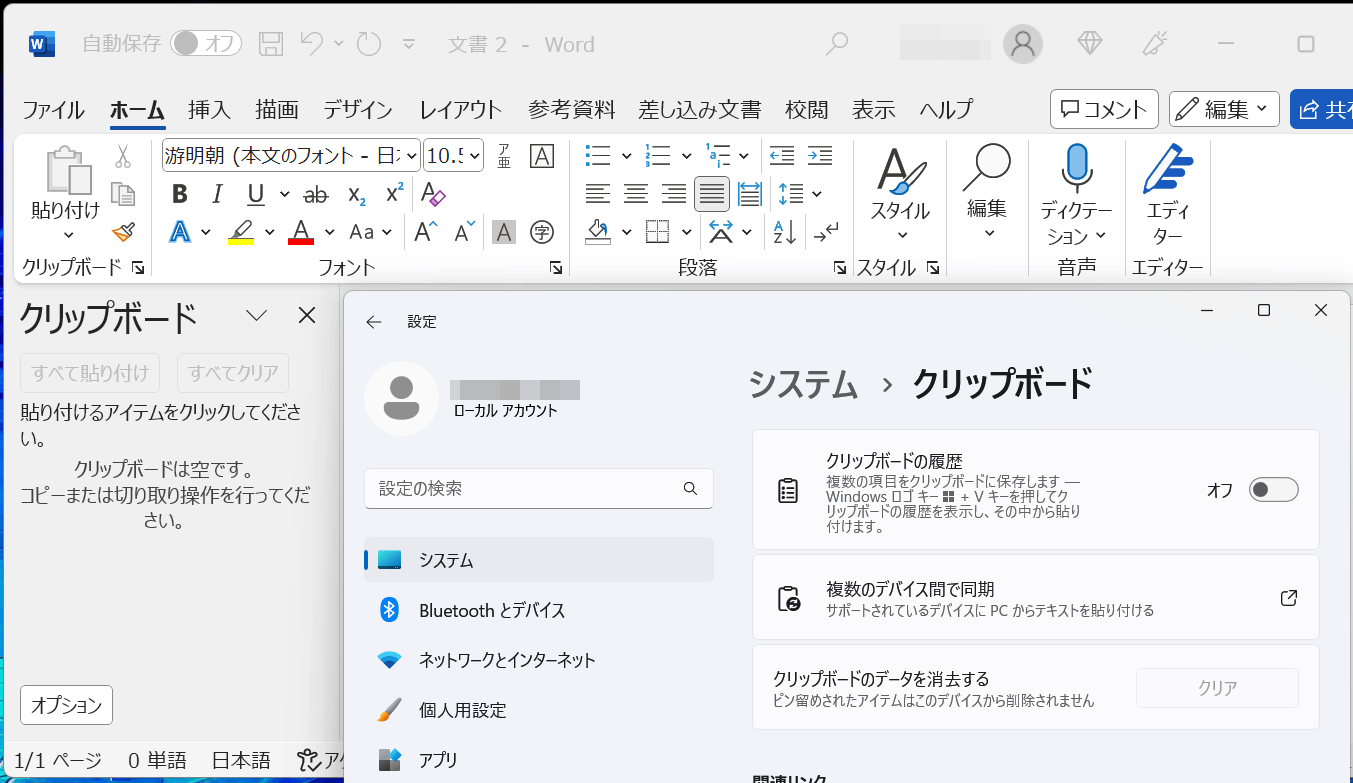The width and height of the screenshot is (1353, 783).
Task: Switch to the 挿入 tab
Action: point(209,109)
